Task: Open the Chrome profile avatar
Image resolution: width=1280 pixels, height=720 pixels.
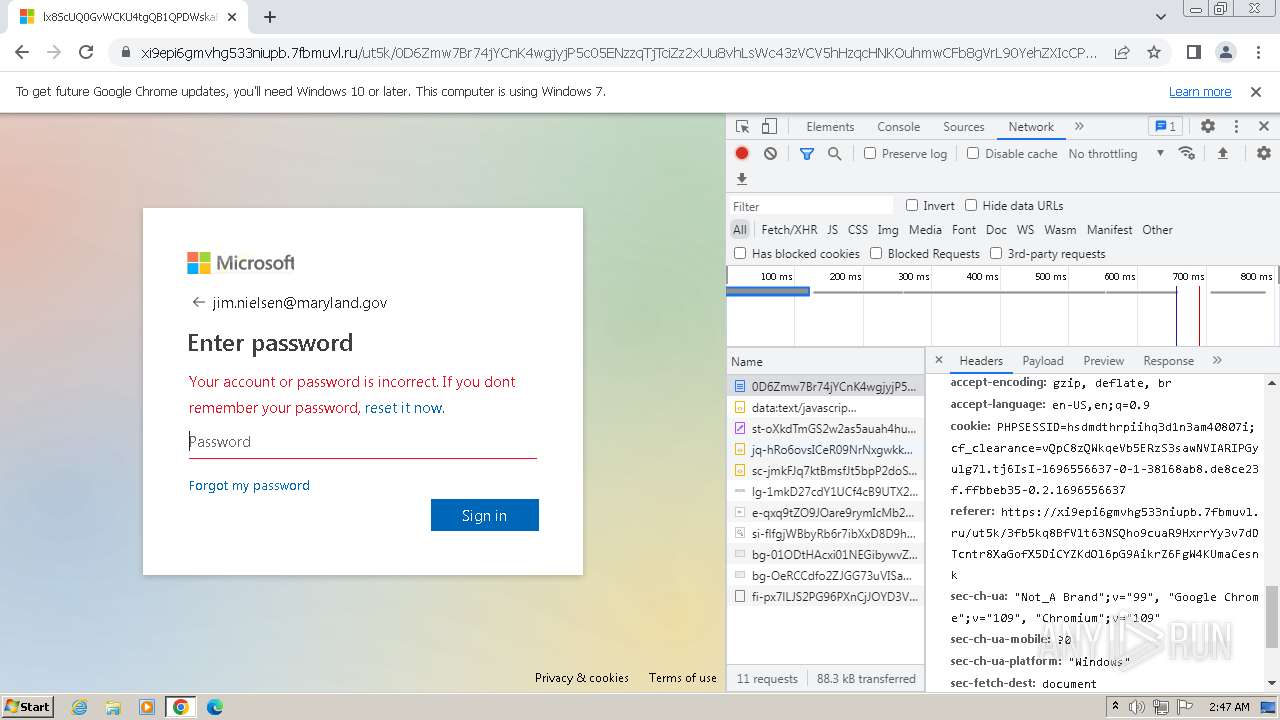Action: pos(1226,53)
